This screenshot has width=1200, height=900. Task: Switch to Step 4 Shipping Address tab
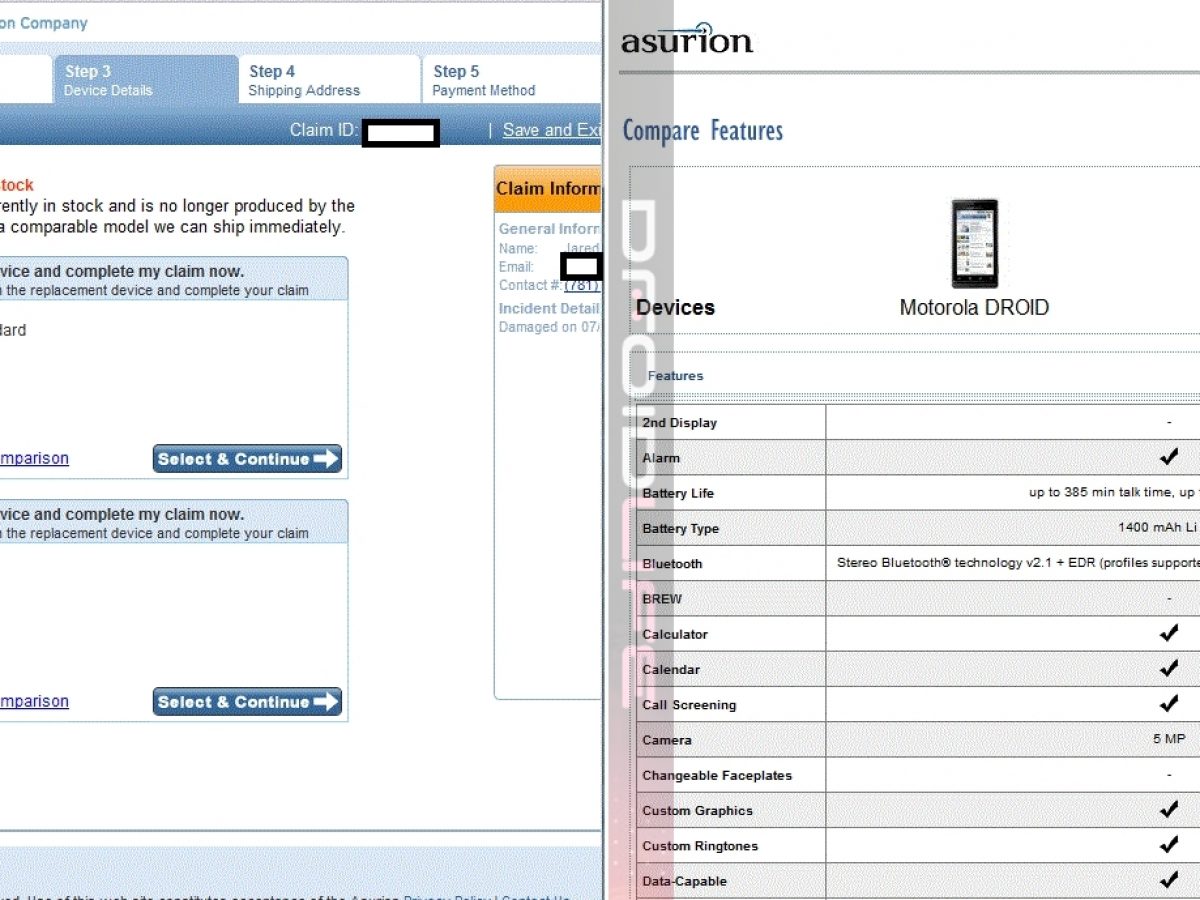(328, 80)
